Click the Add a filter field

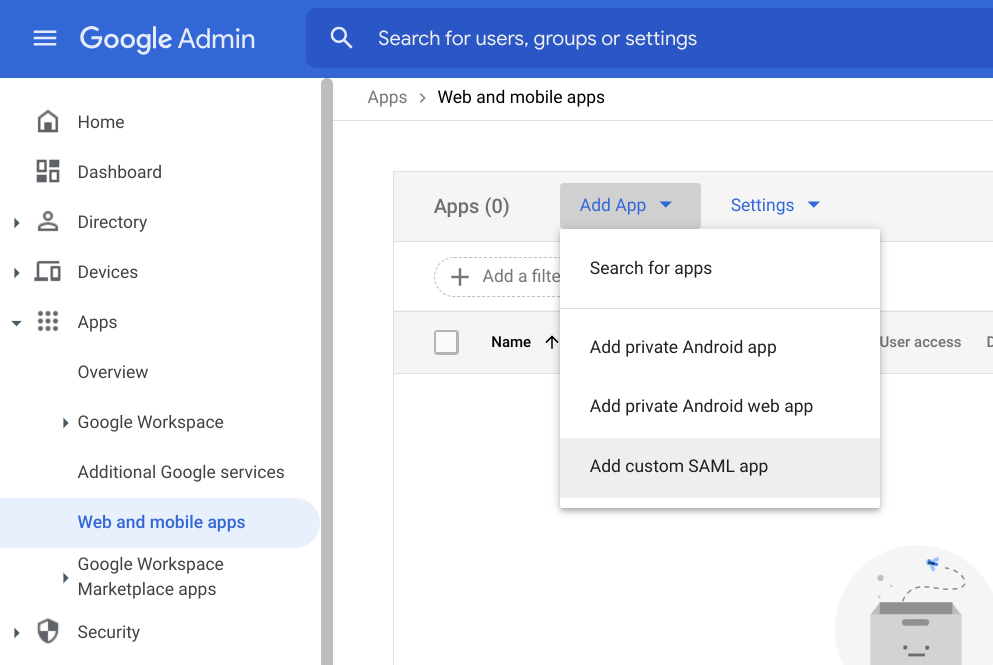point(498,277)
